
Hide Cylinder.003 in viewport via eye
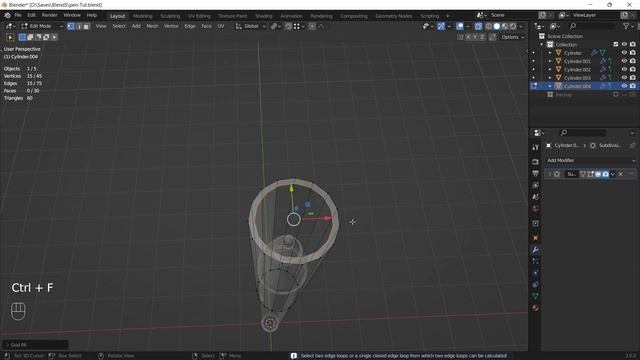(x=624, y=78)
